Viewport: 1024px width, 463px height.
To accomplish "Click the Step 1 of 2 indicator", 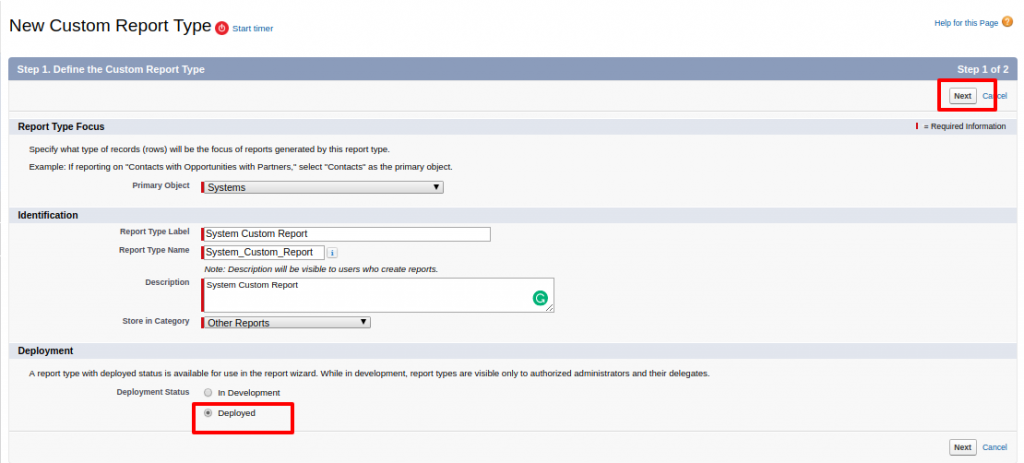I will pyautogui.click(x=983, y=69).
